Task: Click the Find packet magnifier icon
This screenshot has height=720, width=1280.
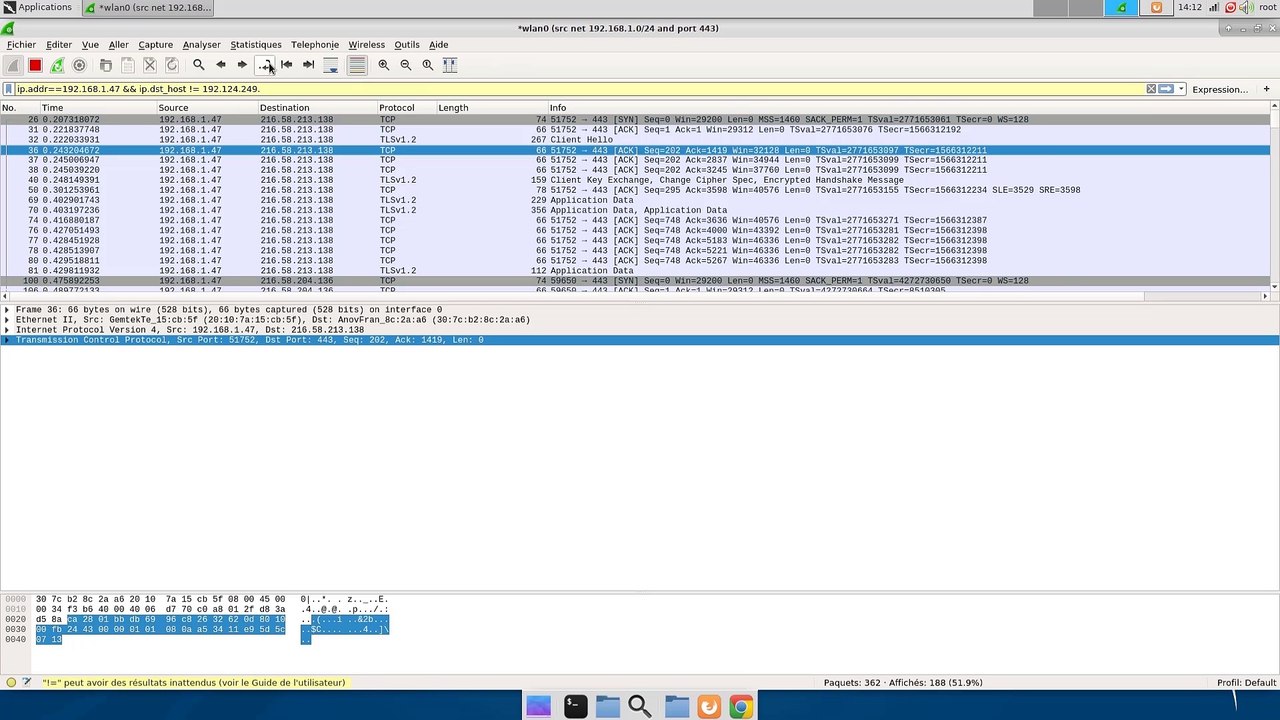Action: [x=198, y=65]
